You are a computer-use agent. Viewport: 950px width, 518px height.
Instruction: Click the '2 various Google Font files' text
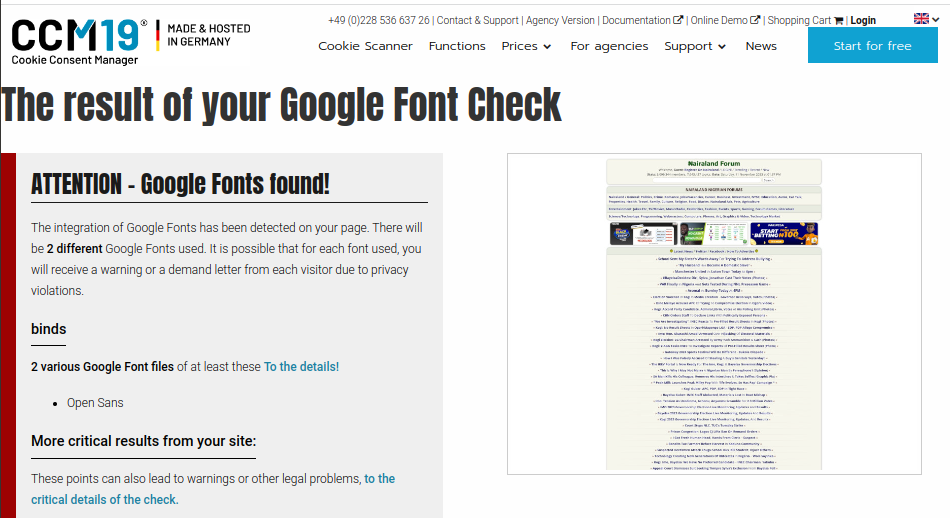102,367
